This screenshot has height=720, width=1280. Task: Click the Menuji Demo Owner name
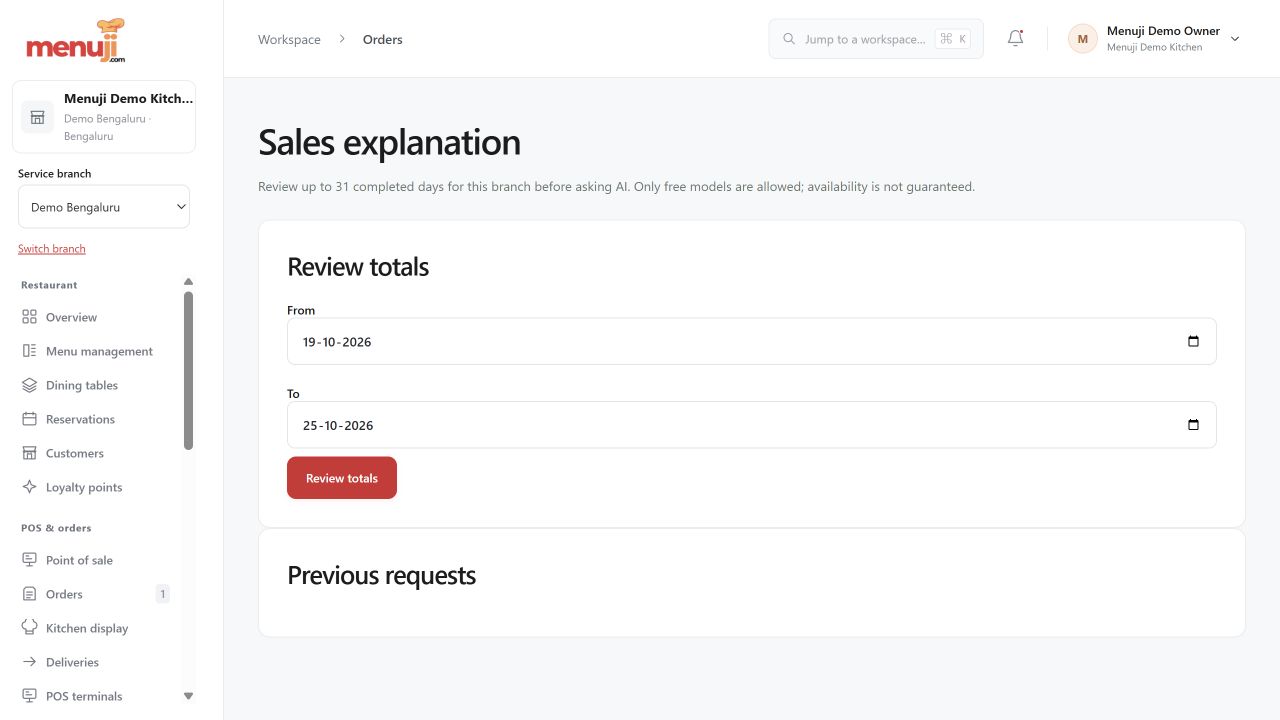pos(1163,31)
